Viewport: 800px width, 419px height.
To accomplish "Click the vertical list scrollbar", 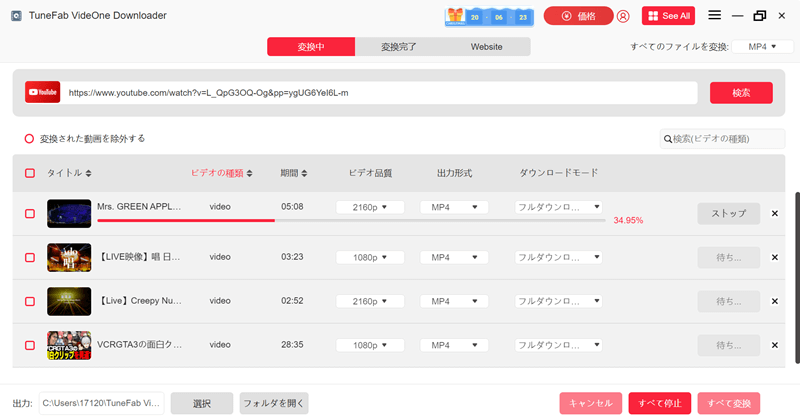I will [797, 278].
